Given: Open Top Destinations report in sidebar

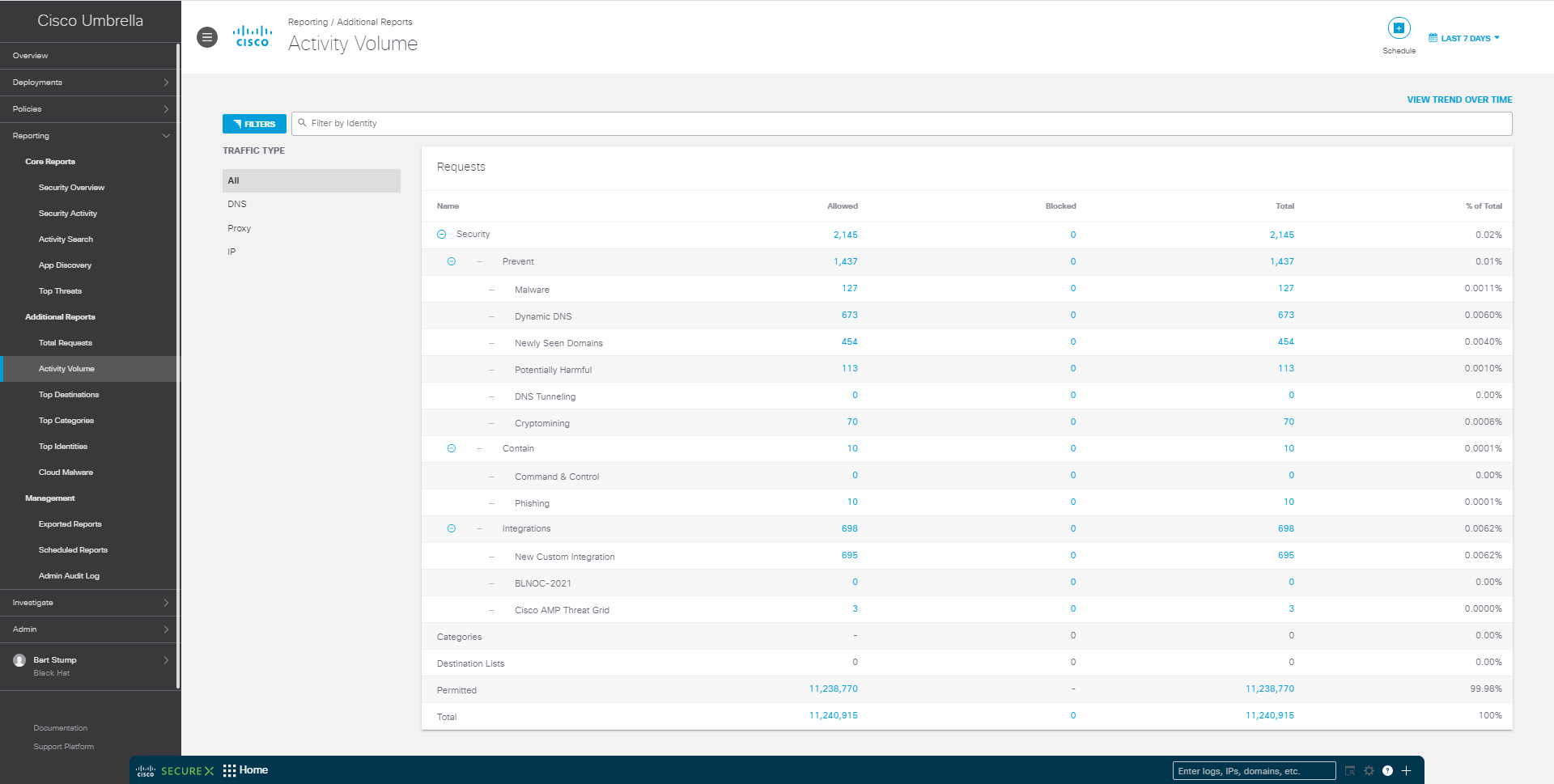Looking at the screenshot, I should 69,395.
